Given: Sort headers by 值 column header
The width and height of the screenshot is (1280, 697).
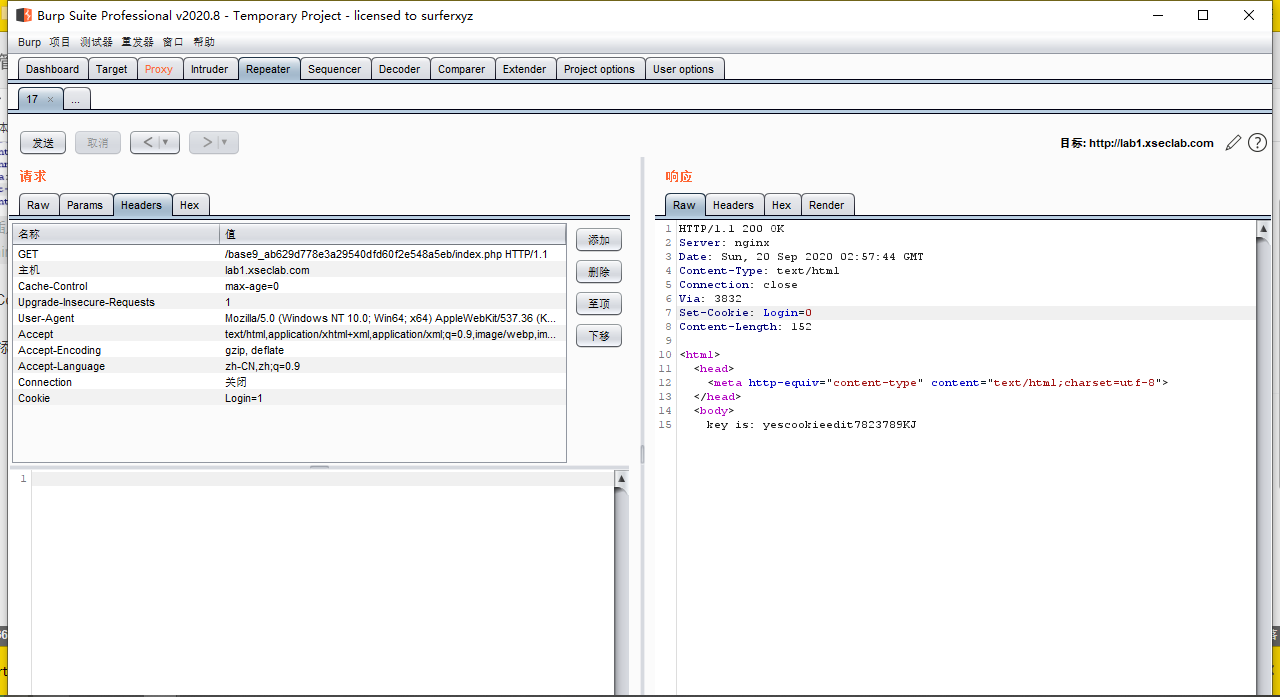Looking at the screenshot, I should (x=393, y=234).
